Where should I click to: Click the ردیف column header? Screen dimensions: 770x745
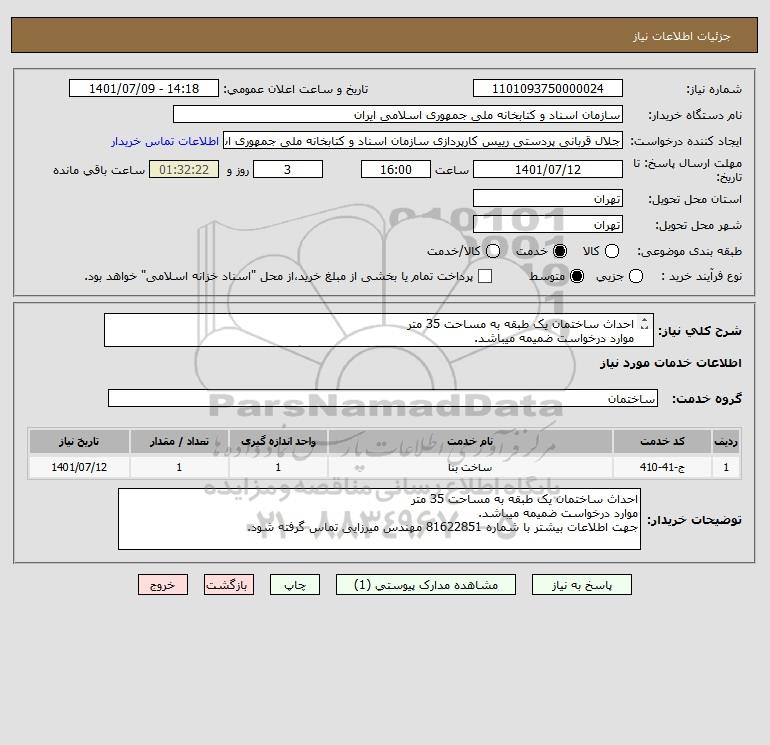(x=726, y=441)
